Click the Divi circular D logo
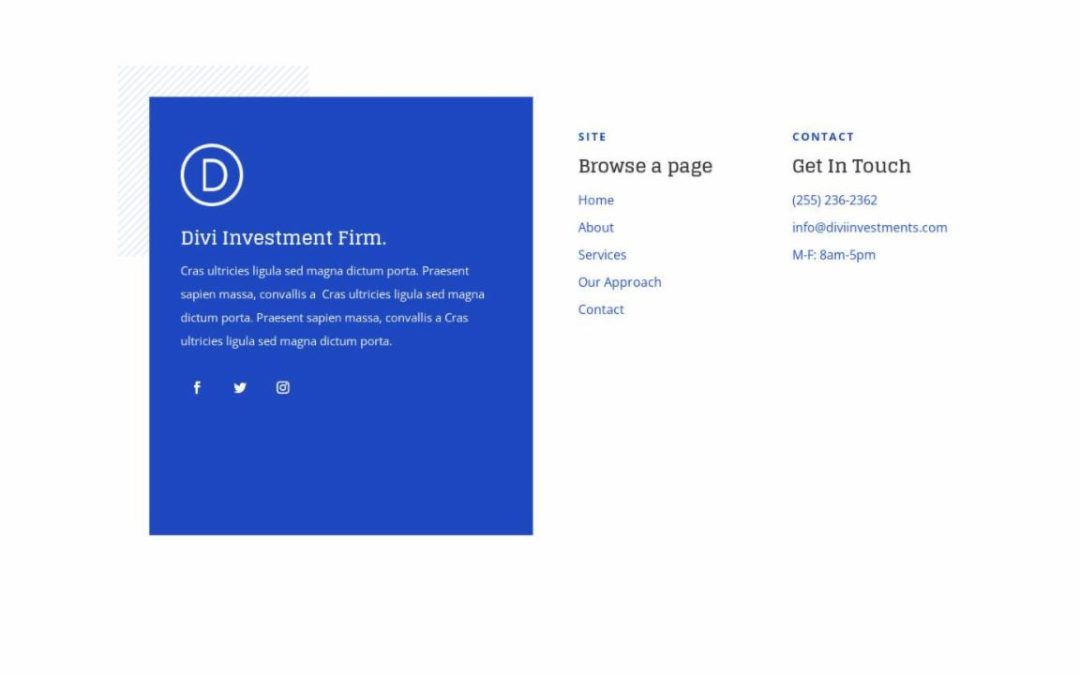The height and width of the screenshot is (675, 1080). (x=211, y=175)
